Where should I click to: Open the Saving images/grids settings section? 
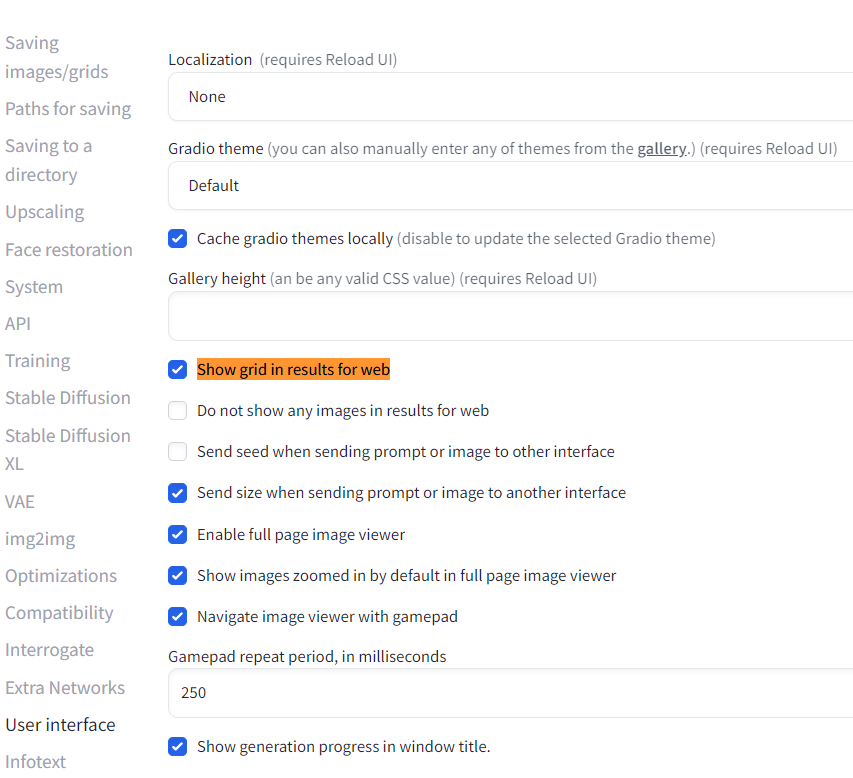[56, 58]
